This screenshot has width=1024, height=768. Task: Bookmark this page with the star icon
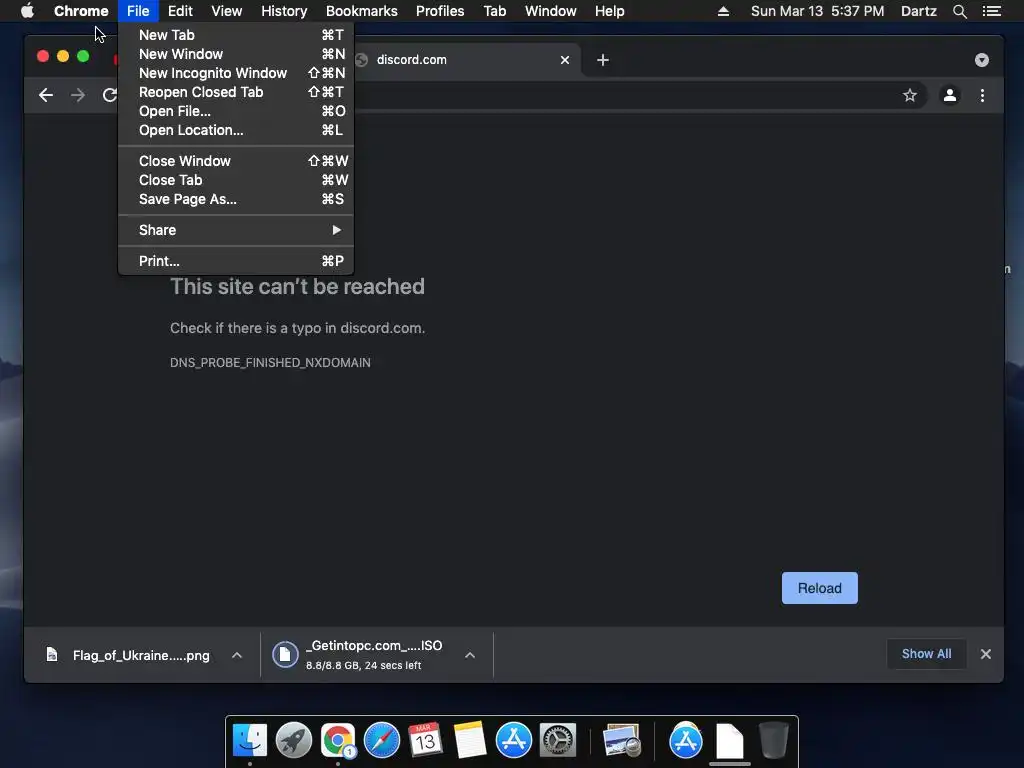click(x=910, y=95)
